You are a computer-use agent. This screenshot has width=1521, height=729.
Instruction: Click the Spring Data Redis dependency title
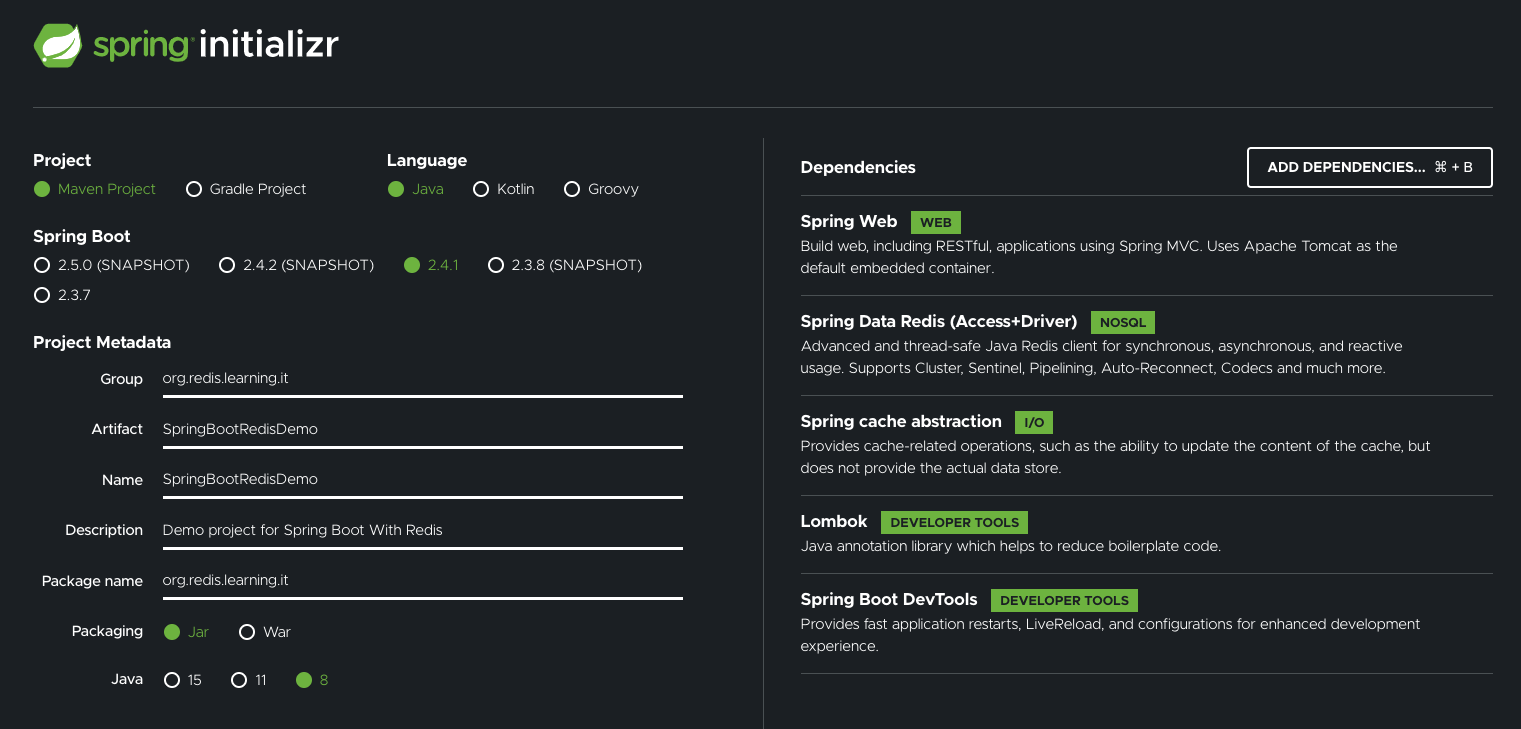point(939,321)
